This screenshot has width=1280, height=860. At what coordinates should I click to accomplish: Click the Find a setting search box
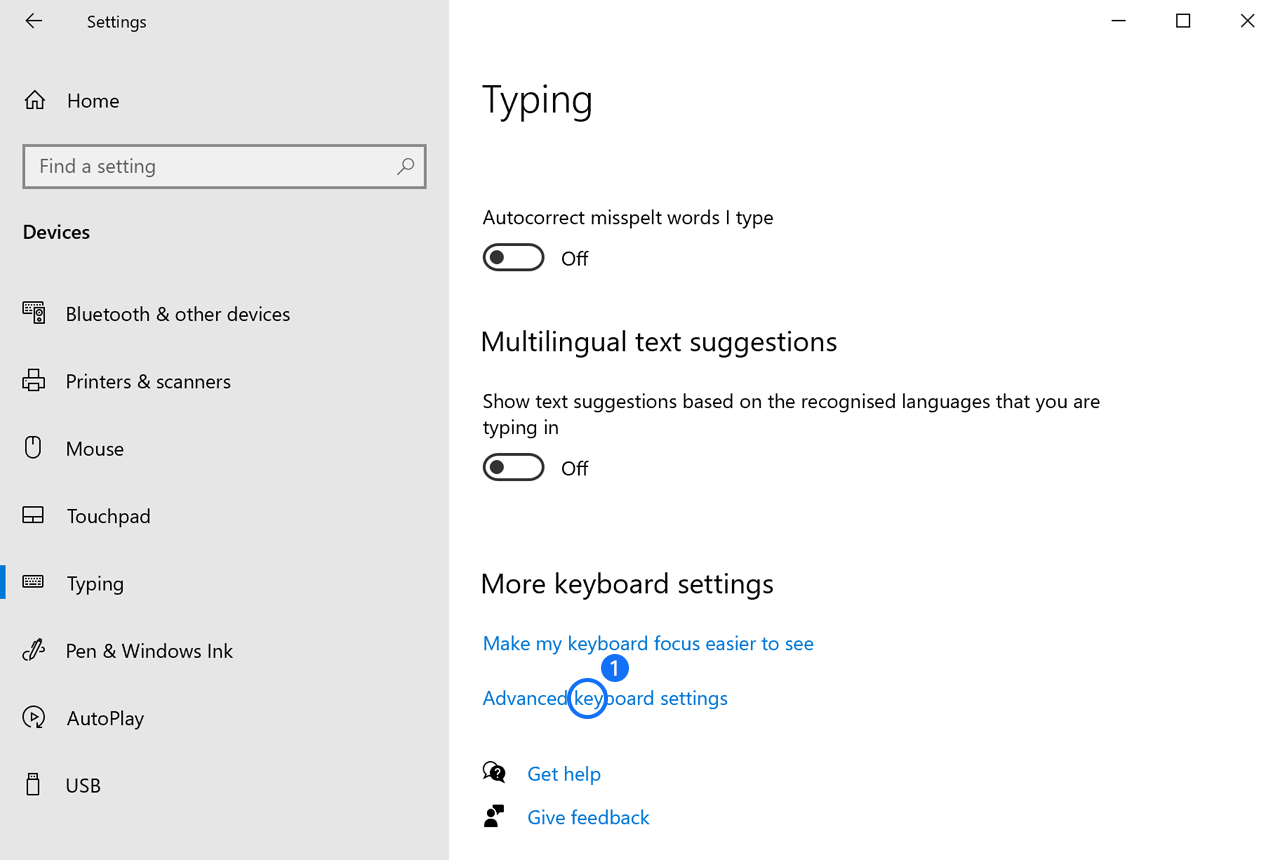coord(210,166)
